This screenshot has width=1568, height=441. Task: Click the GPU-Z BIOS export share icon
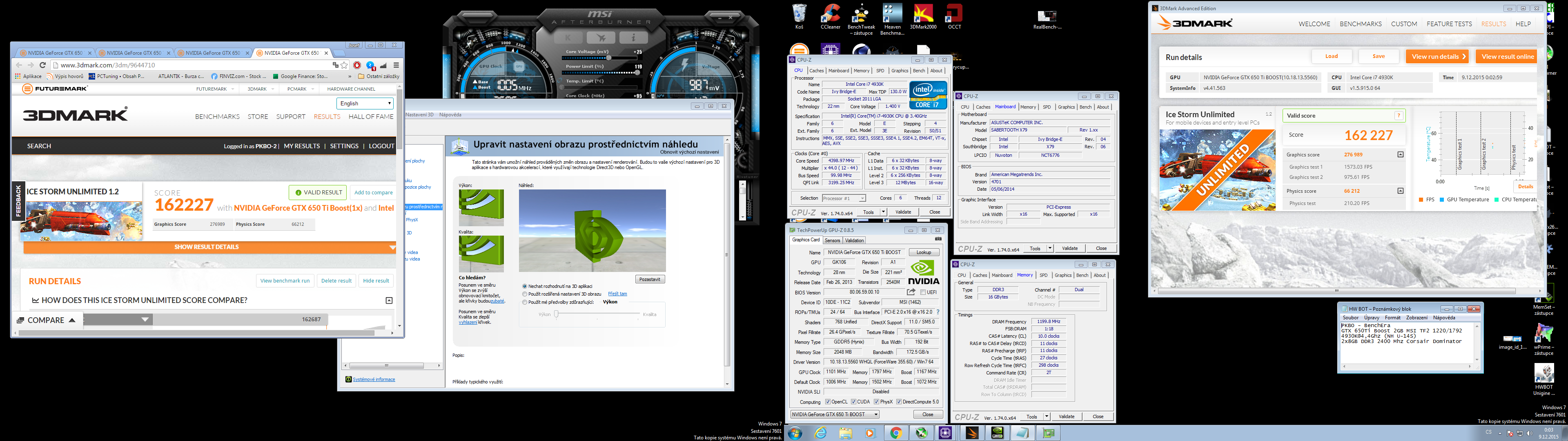tap(911, 292)
